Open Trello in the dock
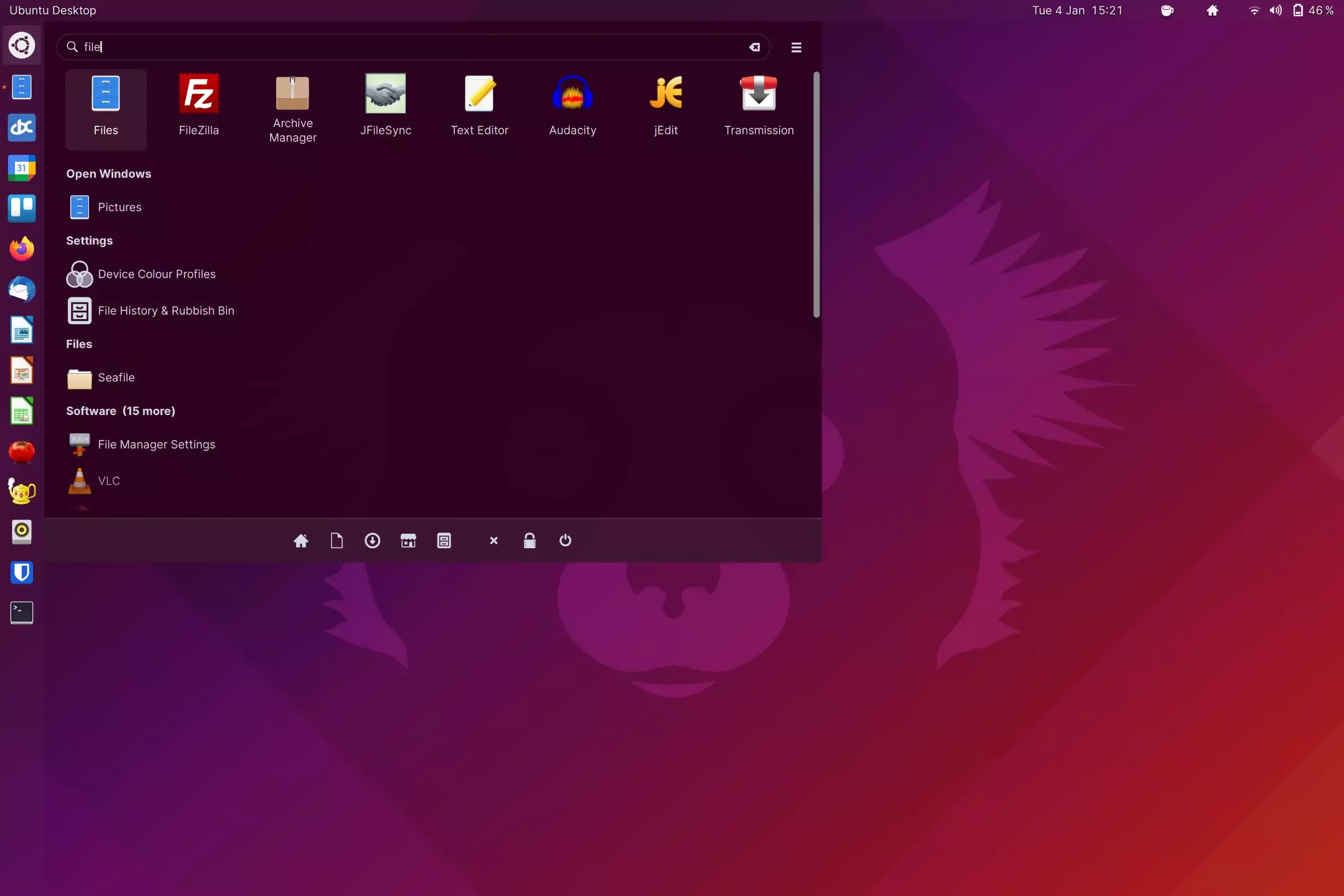The height and width of the screenshot is (896, 1344). (22, 208)
